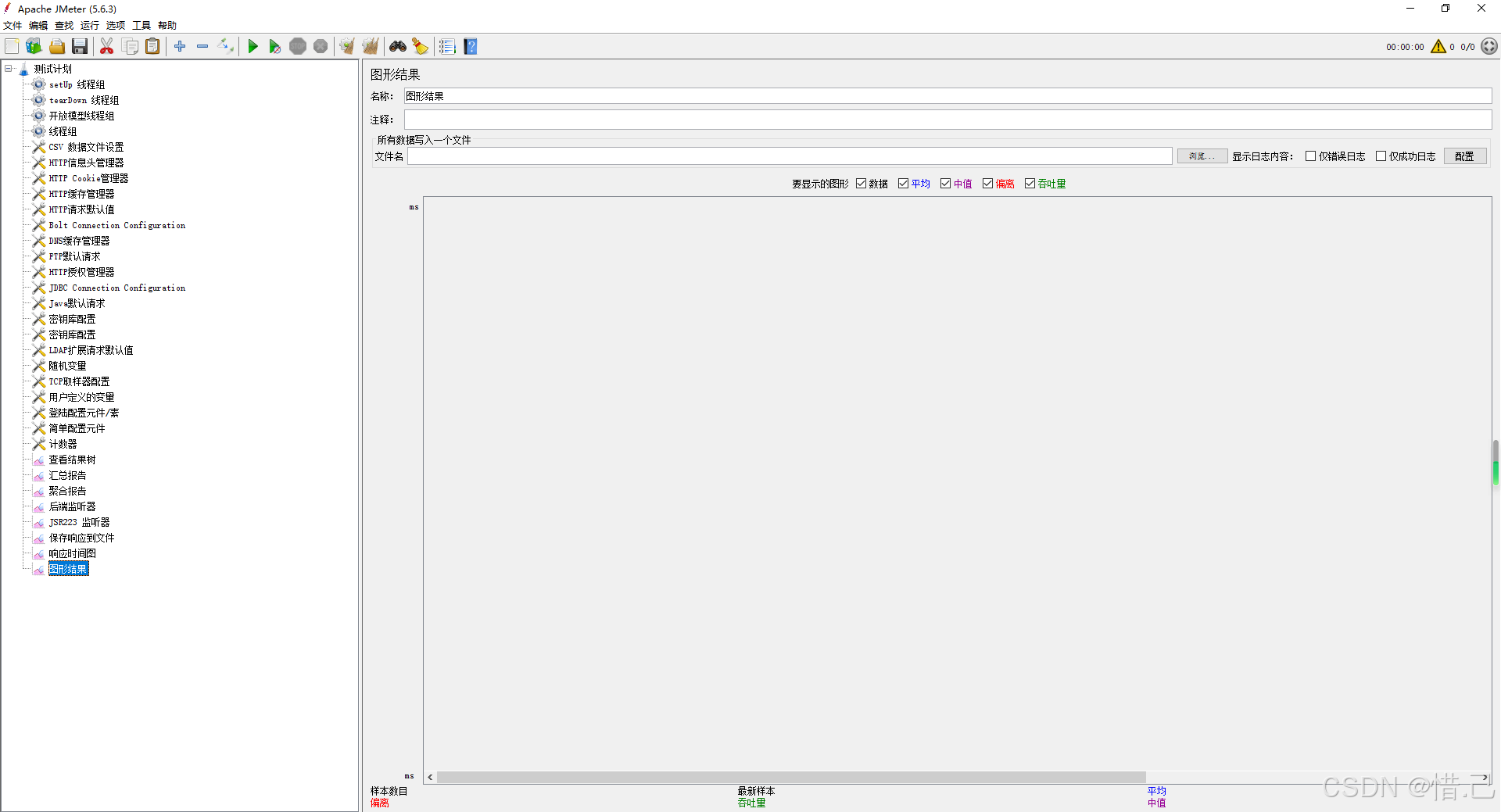
Task: Toggle the 吞吐量 graph checkbox
Action: 1030,184
